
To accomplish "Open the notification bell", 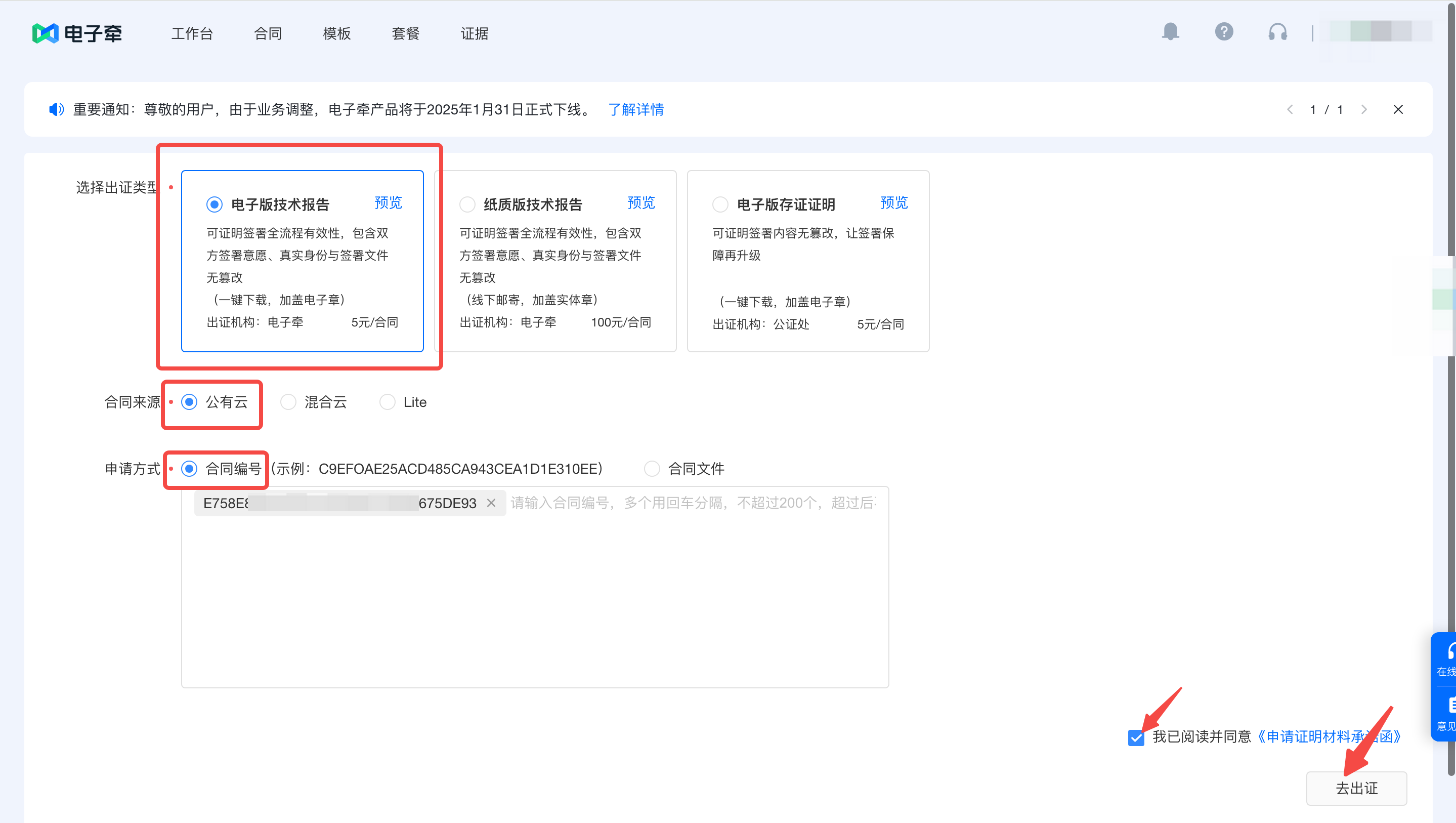I will click(1170, 32).
